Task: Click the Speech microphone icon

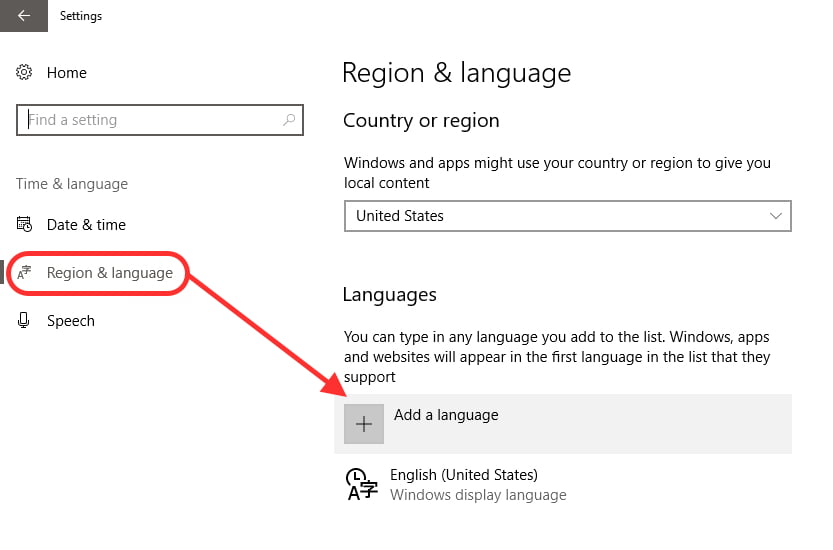Action: pos(23,320)
